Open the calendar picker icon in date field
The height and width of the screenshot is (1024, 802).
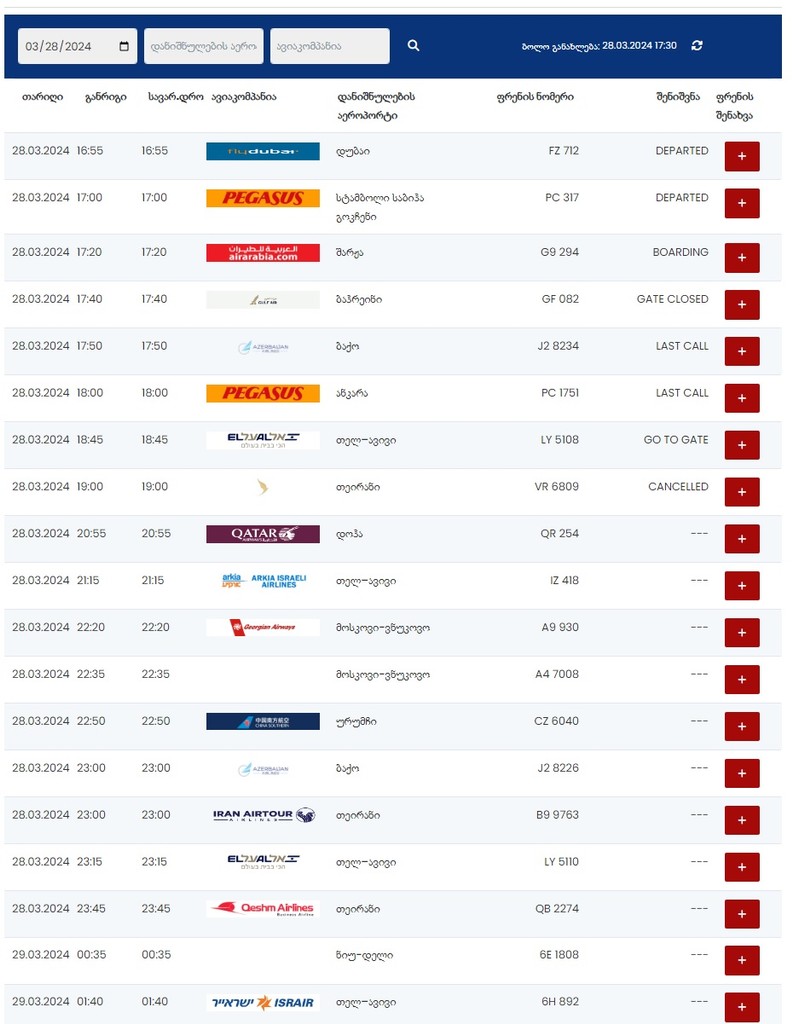click(124, 46)
